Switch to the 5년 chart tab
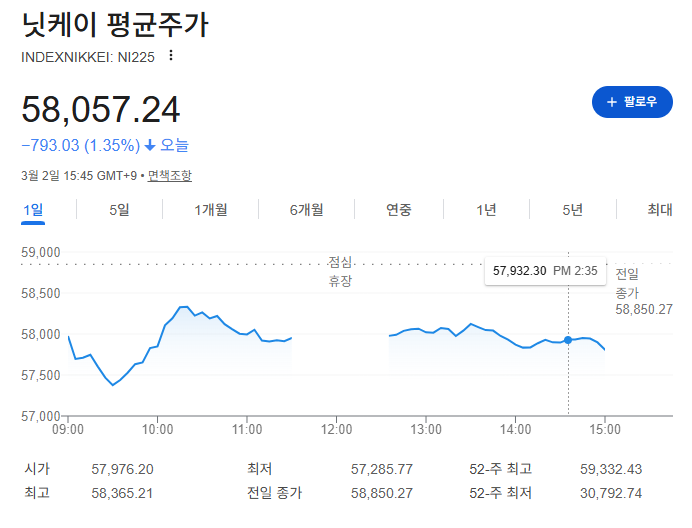 tap(572, 210)
